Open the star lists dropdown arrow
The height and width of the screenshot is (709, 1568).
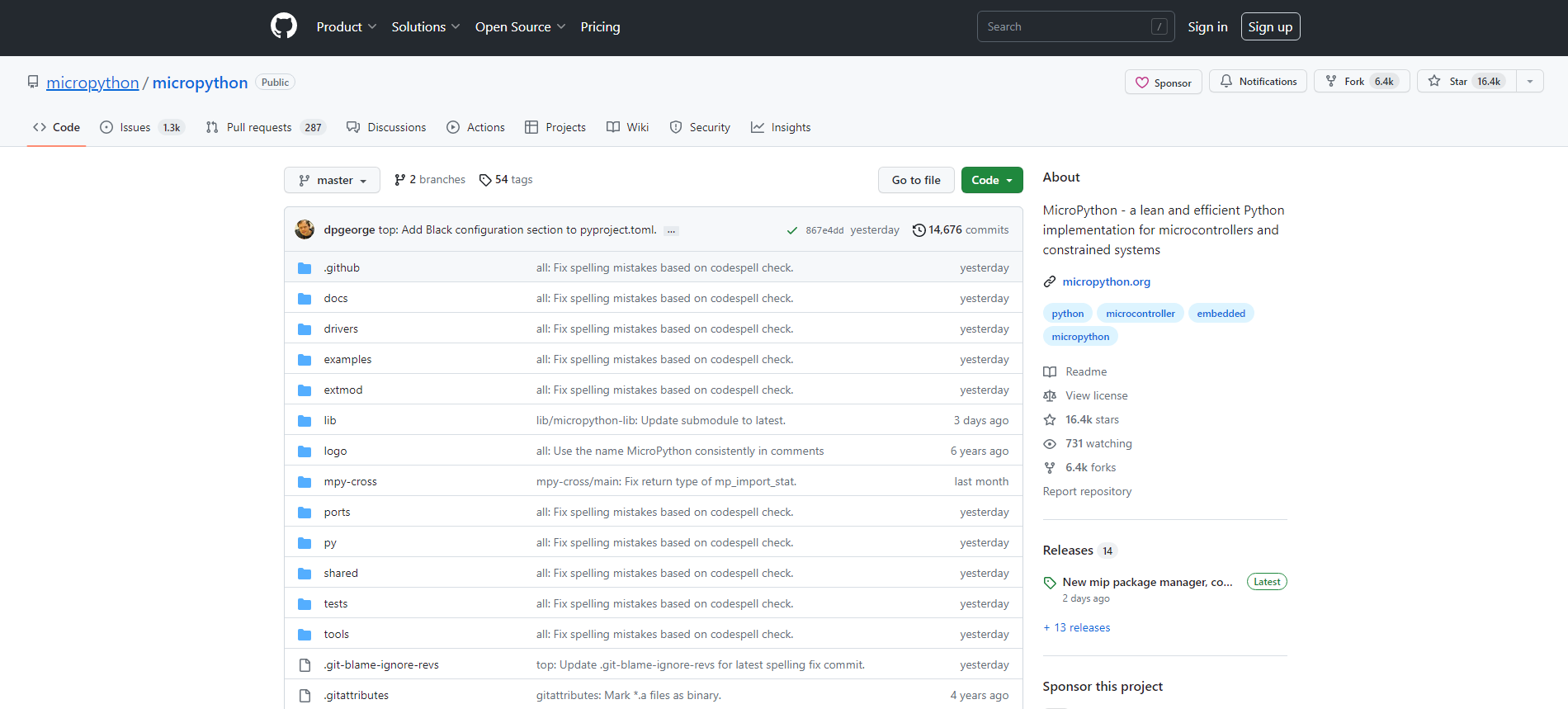click(1530, 82)
